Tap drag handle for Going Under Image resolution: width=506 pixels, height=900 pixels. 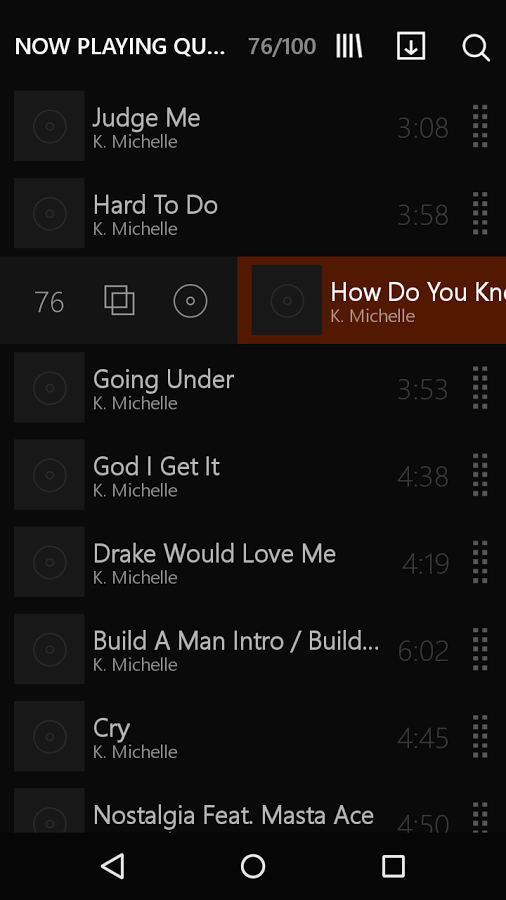coord(480,388)
